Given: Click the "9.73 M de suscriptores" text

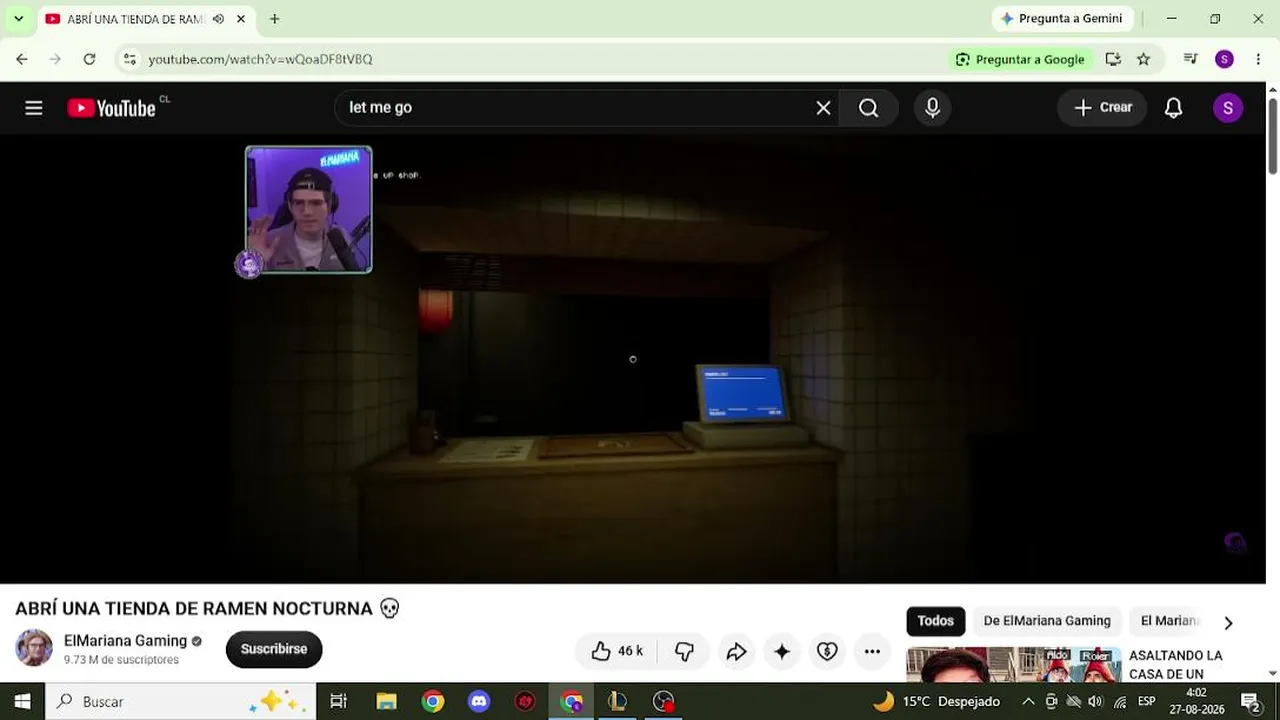Looking at the screenshot, I should tap(121, 660).
